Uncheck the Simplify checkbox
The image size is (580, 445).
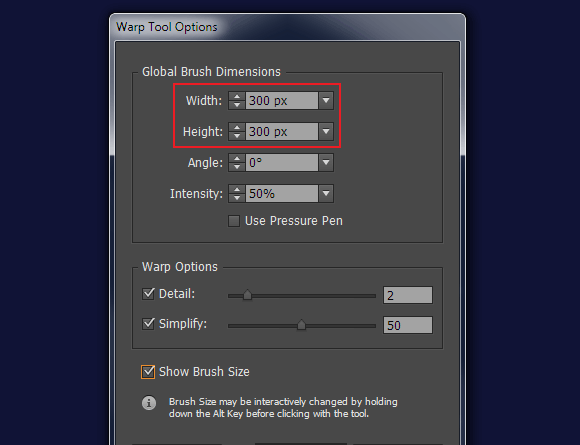(148, 324)
